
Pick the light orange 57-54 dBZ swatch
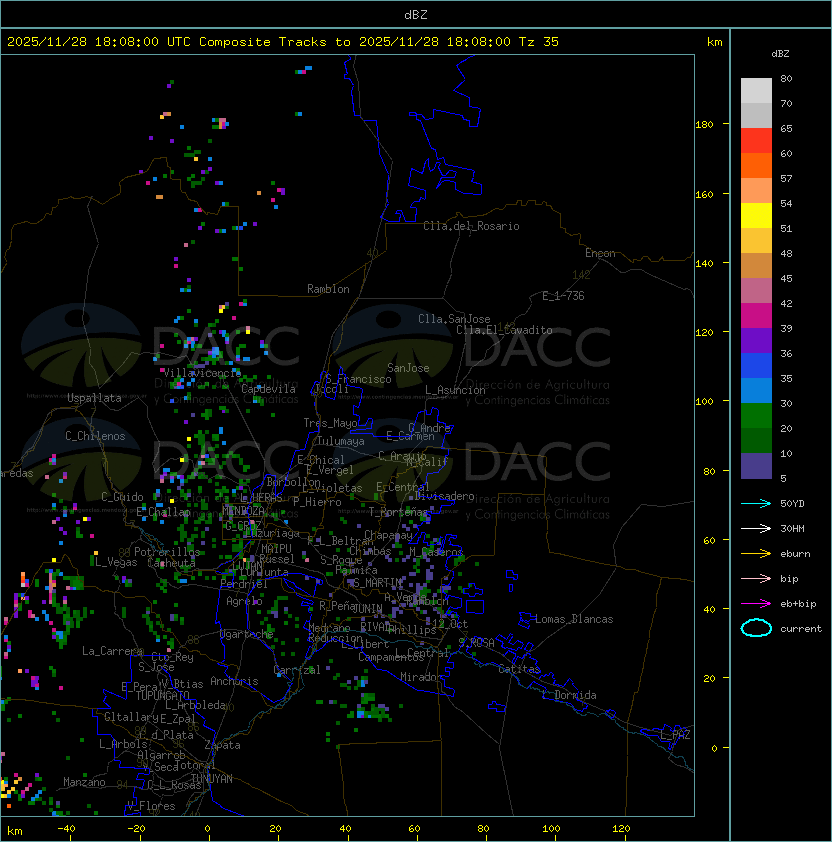coord(756,191)
